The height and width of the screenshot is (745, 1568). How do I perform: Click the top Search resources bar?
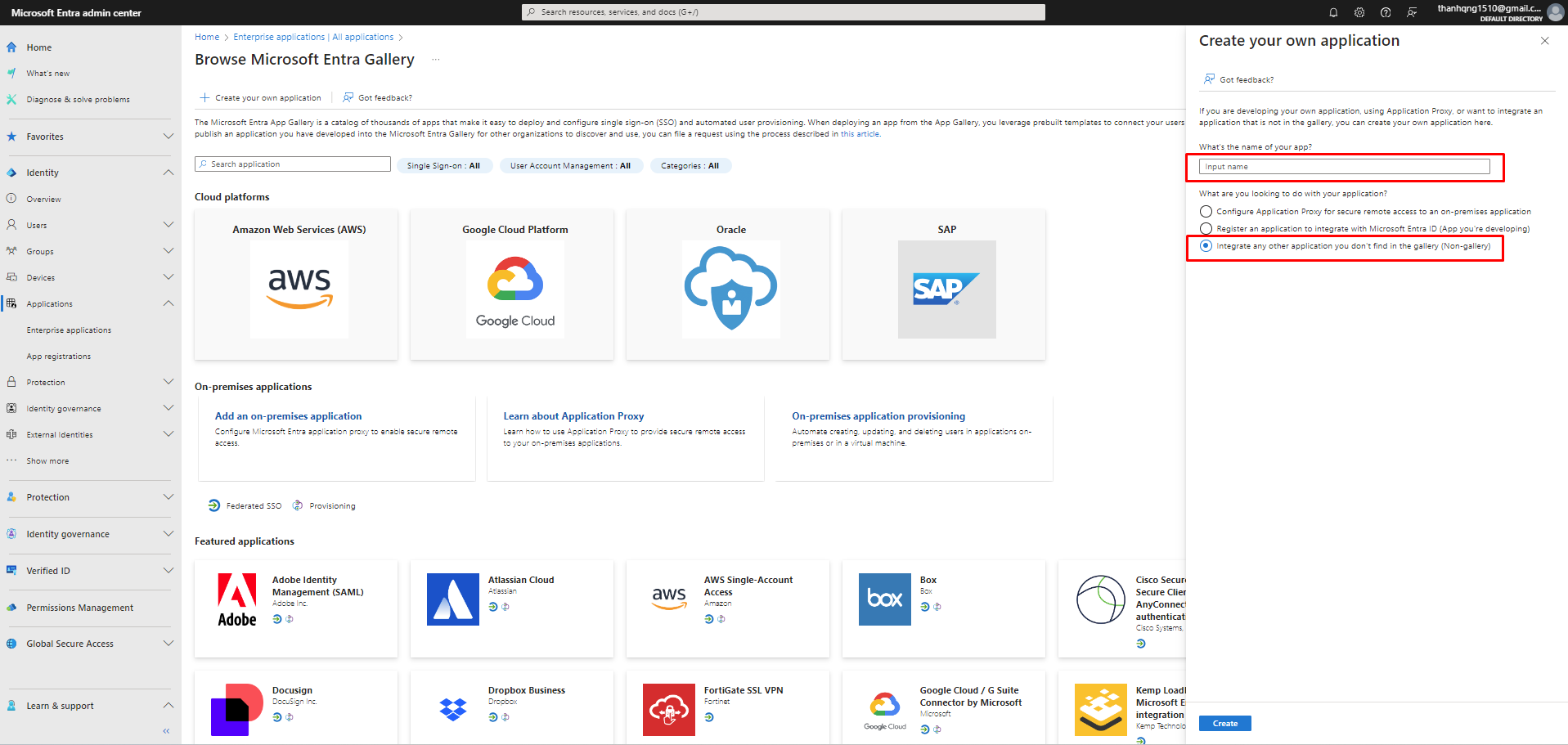[784, 12]
